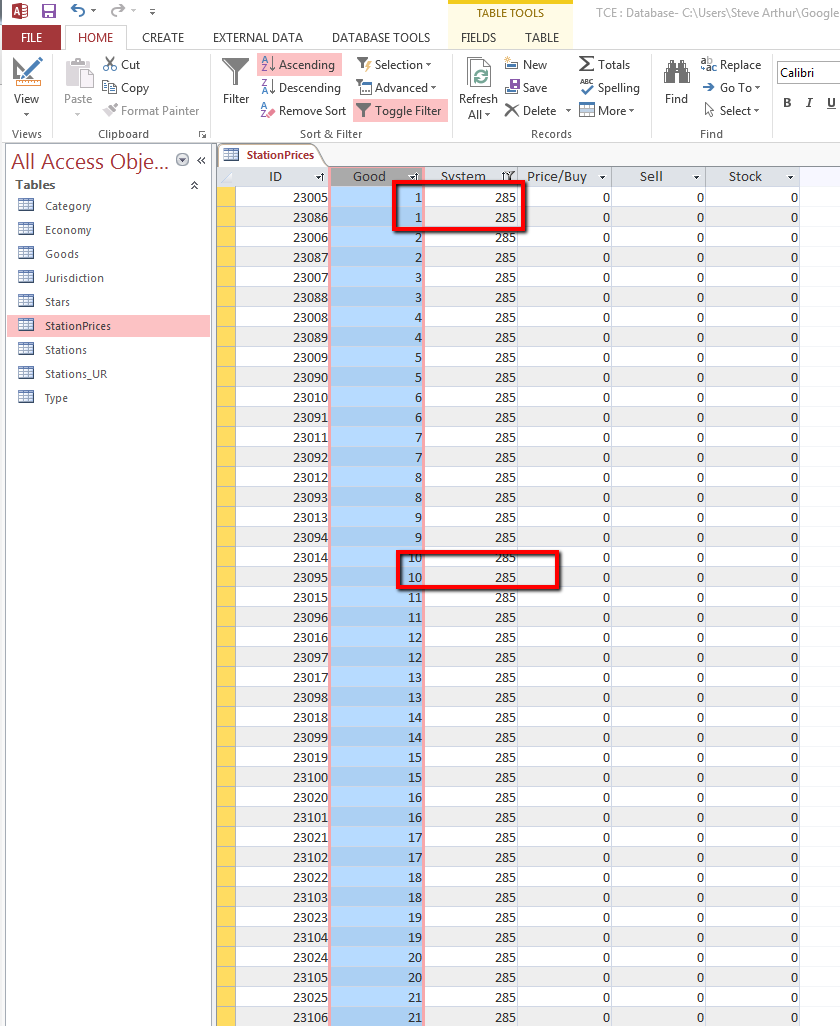Image resolution: width=840 pixels, height=1026 pixels.
Task: Open the Delete dropdown arrow
Action: coord(568,111)
